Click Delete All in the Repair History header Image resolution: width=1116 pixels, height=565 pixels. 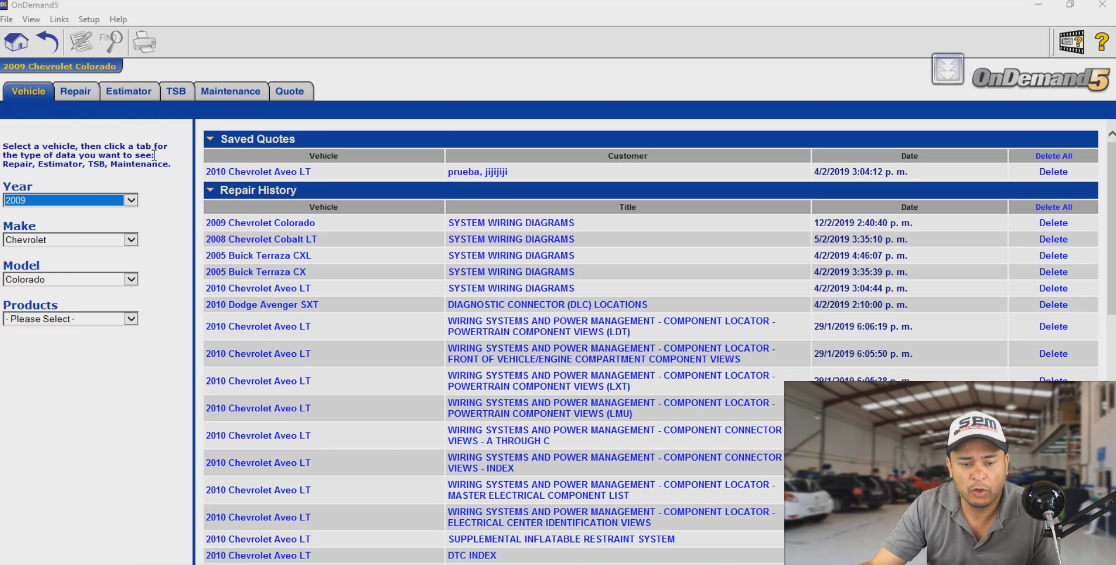pyautogui.click(x=1053, y=207)
